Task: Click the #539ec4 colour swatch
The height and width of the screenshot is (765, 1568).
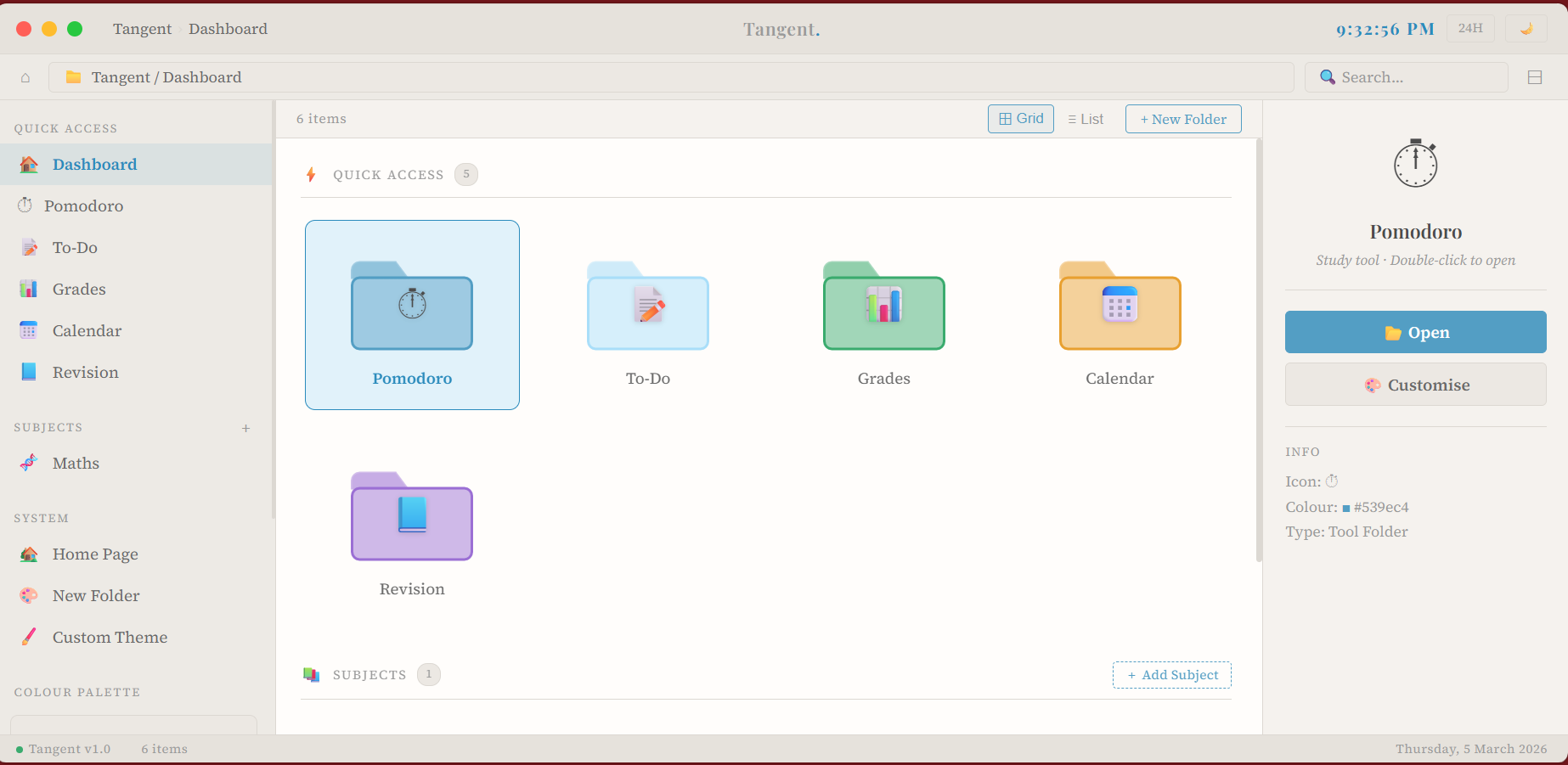Action: [x=1345, y=508]
